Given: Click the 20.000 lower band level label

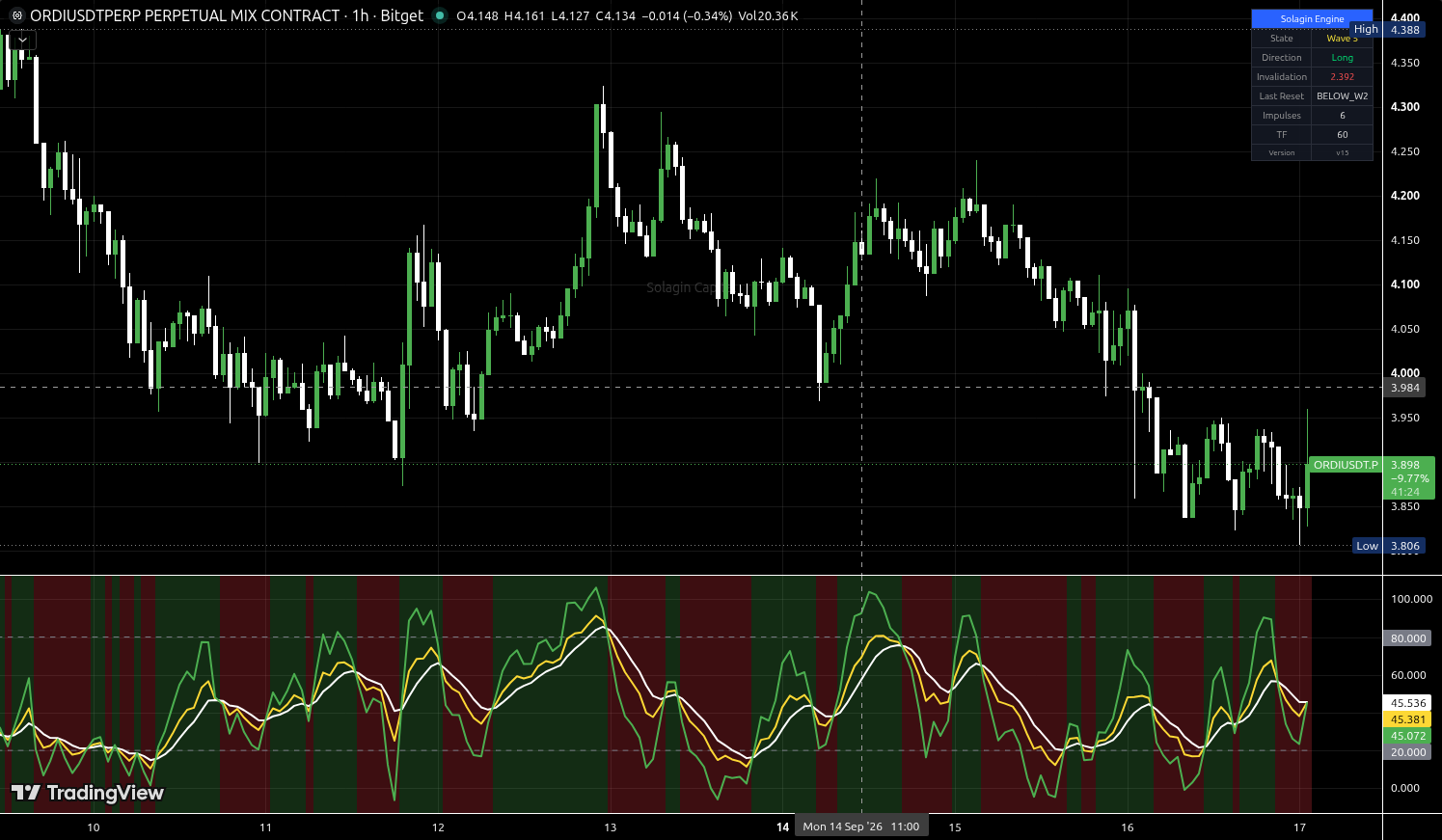Looking at the screenshot, I should (1408, 752).
